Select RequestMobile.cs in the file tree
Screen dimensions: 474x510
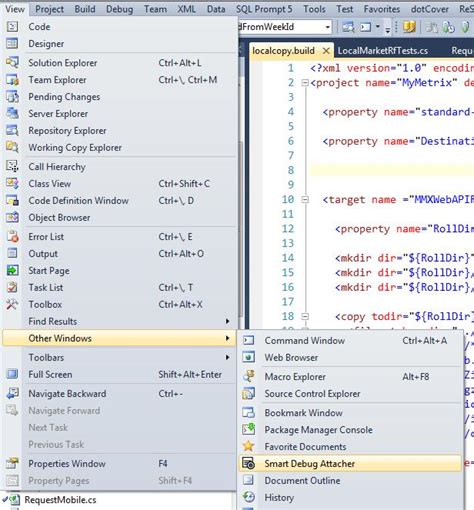coord(60,500)
